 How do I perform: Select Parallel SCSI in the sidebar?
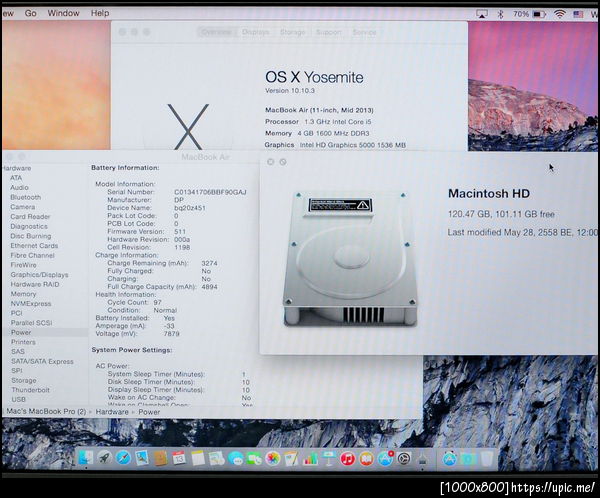(x=31, y=323)
